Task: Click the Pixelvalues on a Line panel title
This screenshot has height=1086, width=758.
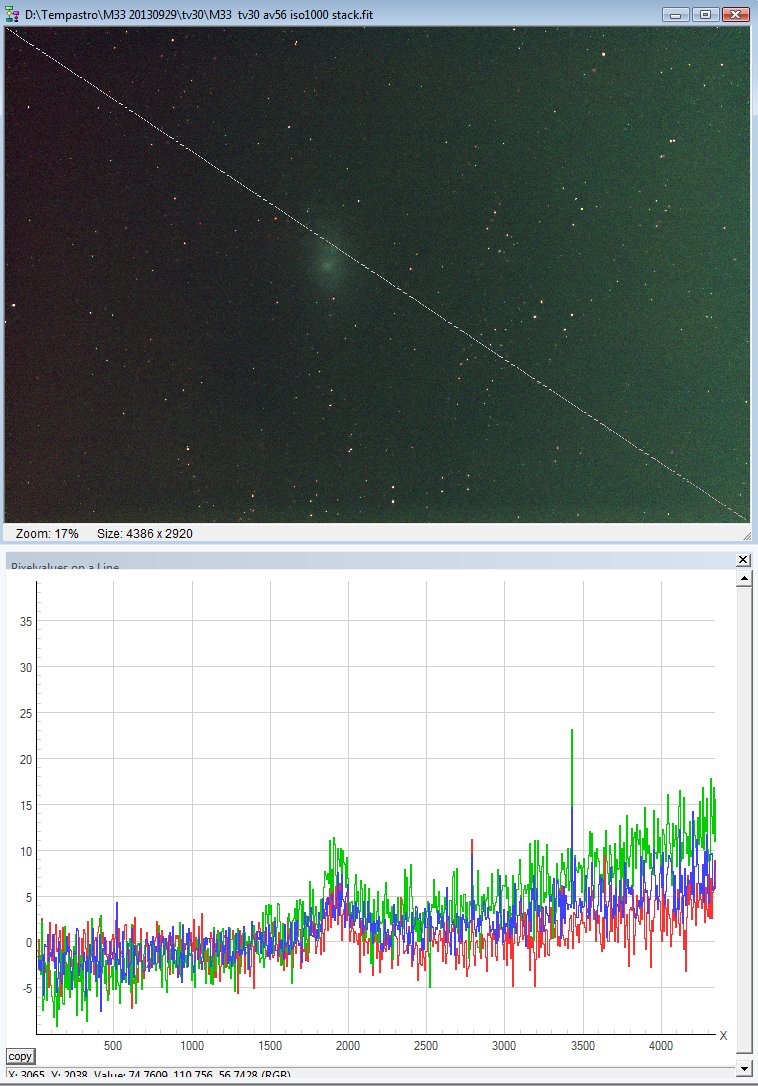Action: (65, 566)
